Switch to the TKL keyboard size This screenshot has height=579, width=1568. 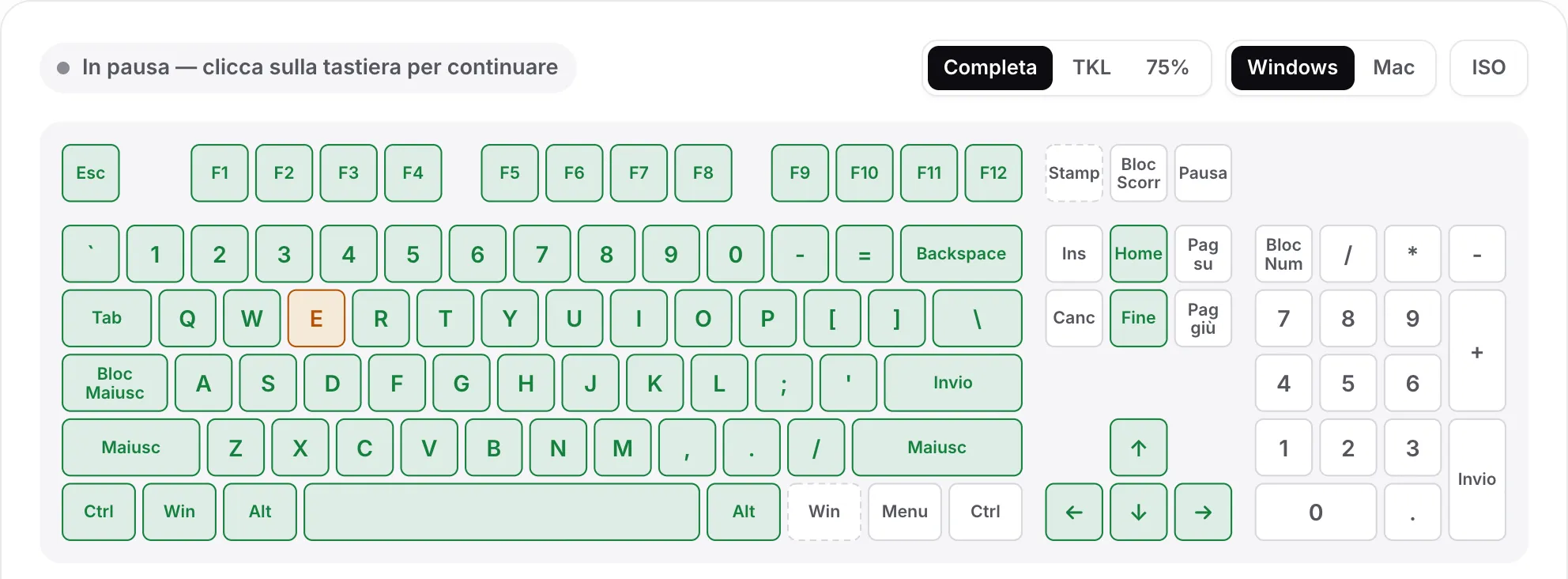(1091, 67)
